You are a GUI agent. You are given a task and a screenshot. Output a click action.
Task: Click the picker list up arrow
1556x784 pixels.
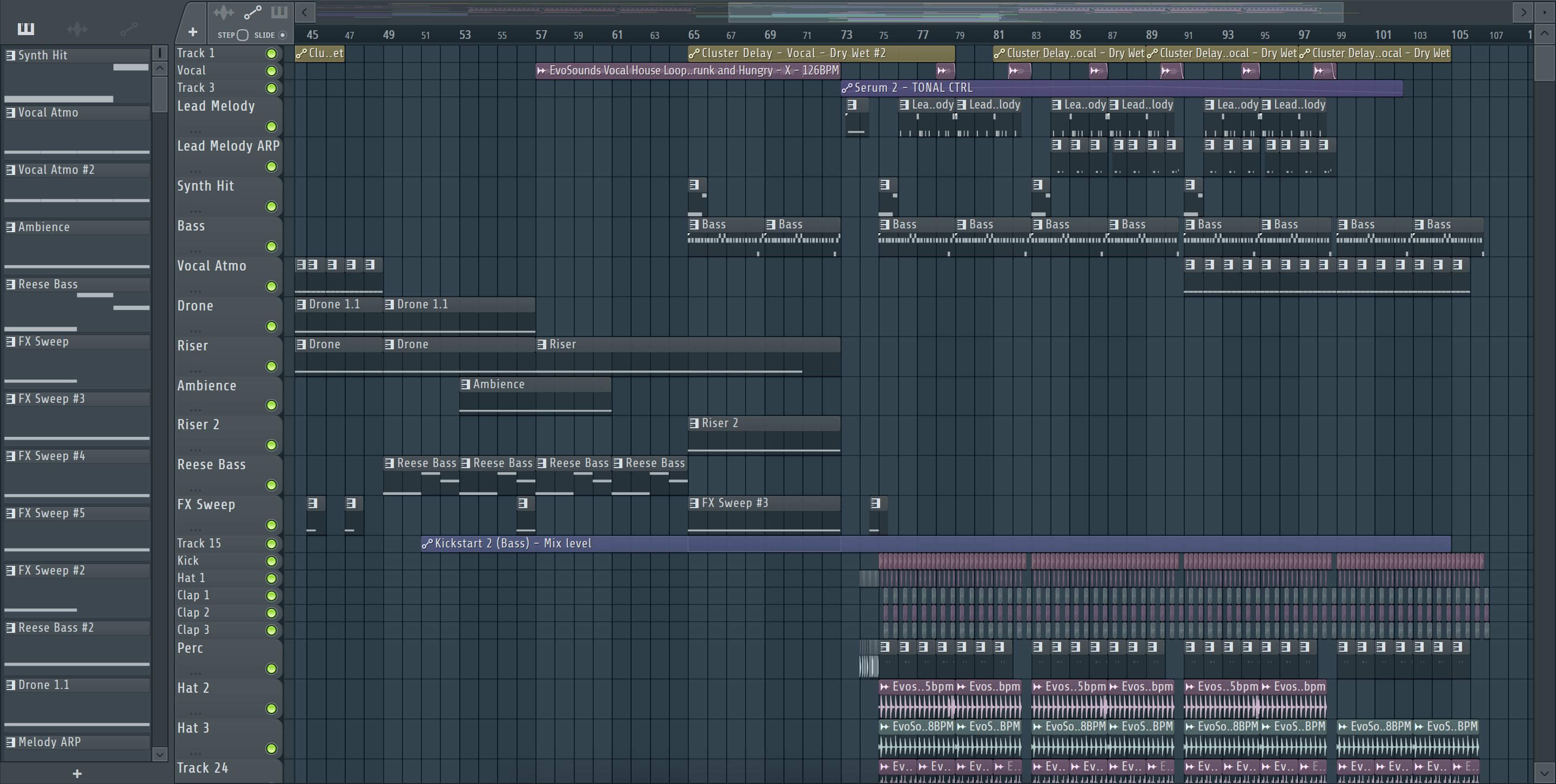coord(159,68)
